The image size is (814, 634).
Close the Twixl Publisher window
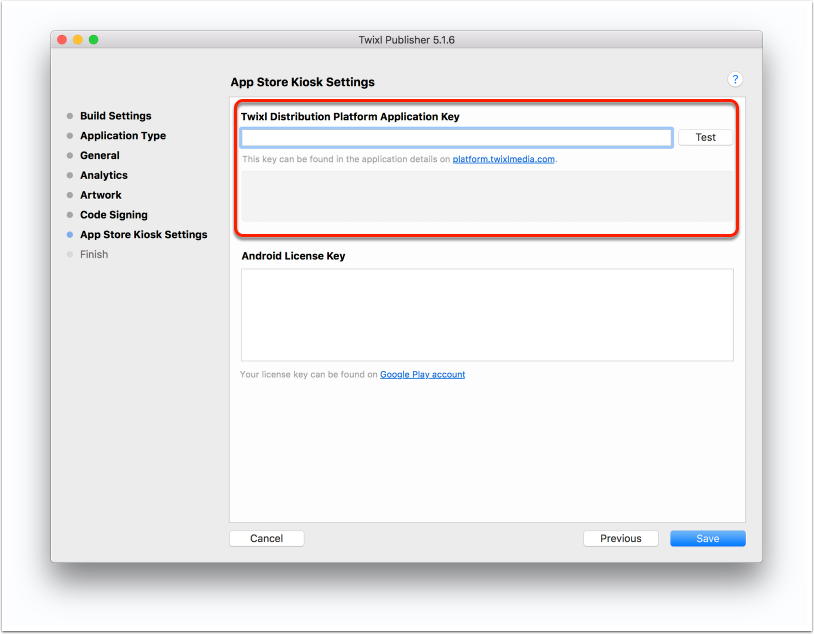coord(62,39)
